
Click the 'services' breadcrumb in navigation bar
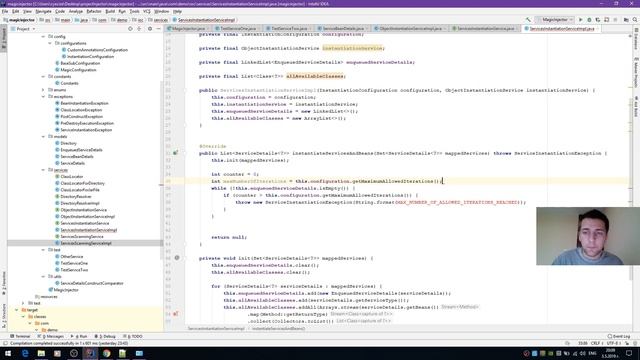coord(159,20)
